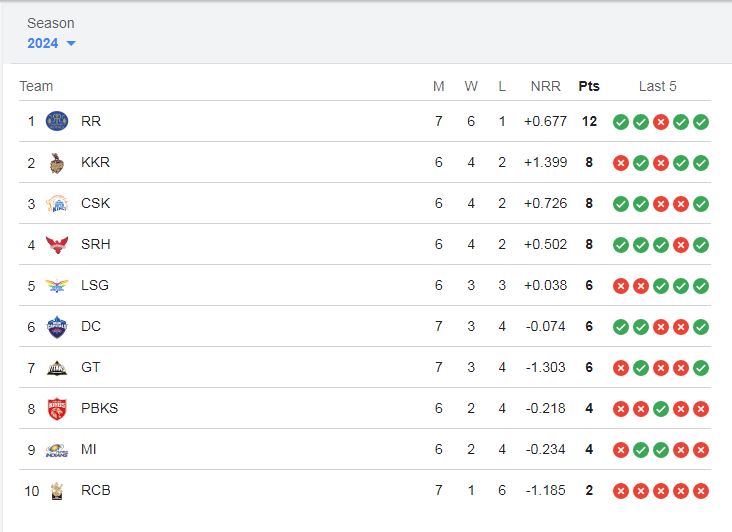Select the Last 5 column header
The height and width of the screenshot is (532, 732).
[657, 86]
